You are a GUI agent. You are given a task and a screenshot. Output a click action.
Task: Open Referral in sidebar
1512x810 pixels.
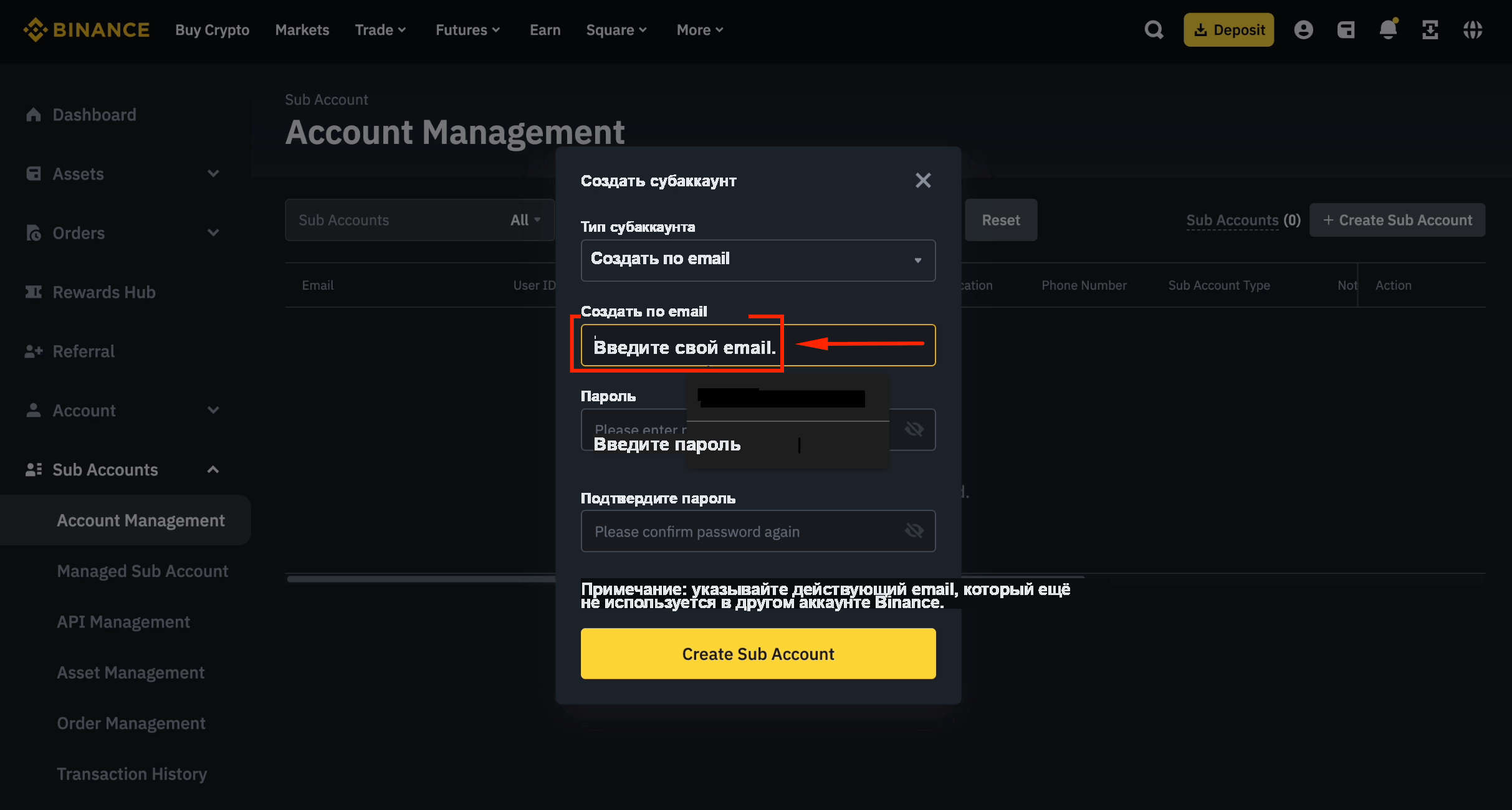(x=84, y=351)
